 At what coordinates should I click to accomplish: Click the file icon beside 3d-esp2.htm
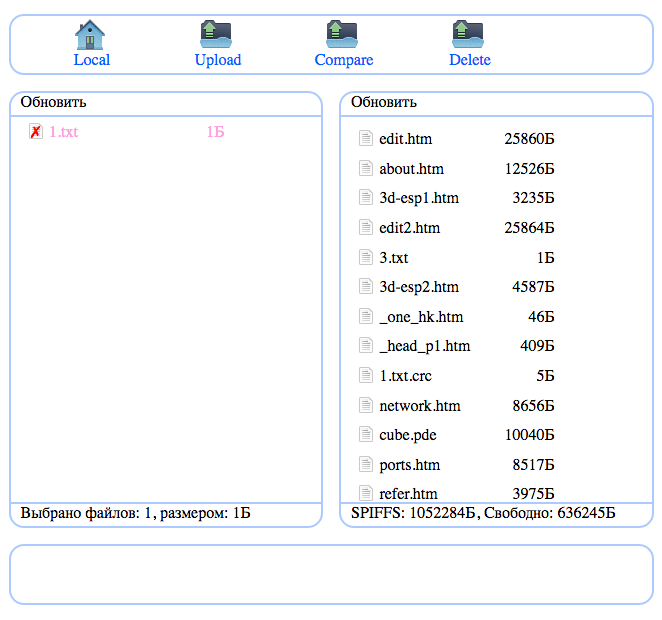click(366, 286)
